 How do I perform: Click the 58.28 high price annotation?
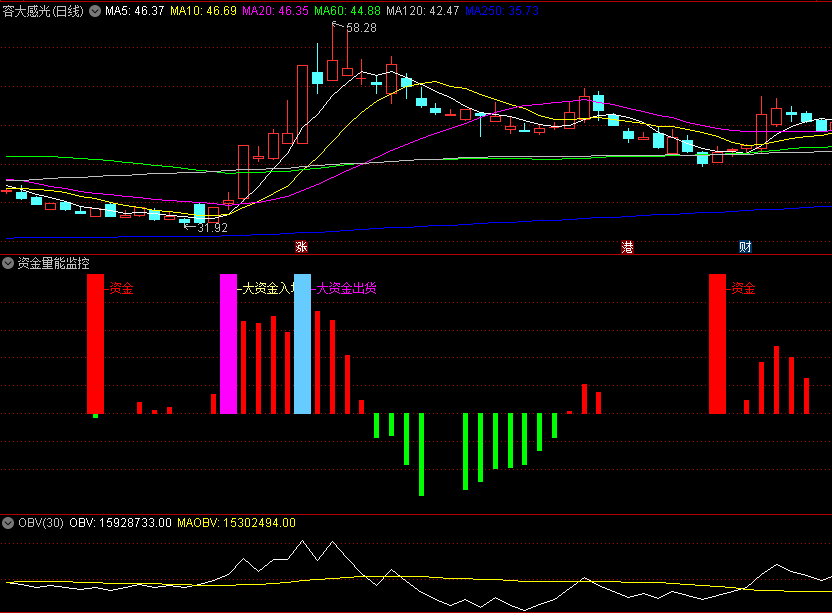point(361,28)
